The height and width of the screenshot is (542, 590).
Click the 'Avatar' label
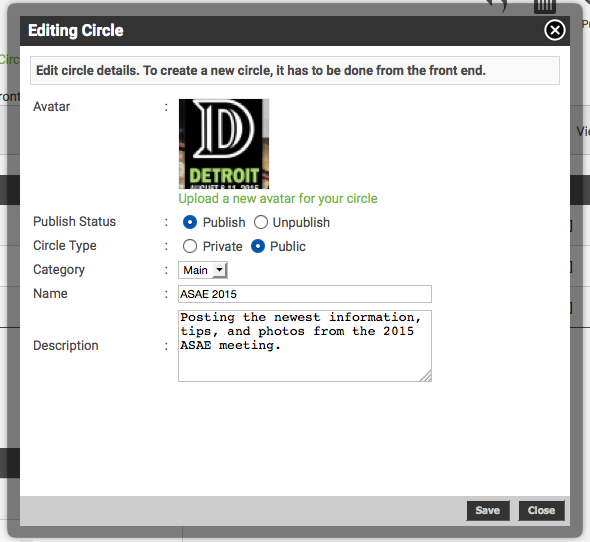(x=52, y=107)
